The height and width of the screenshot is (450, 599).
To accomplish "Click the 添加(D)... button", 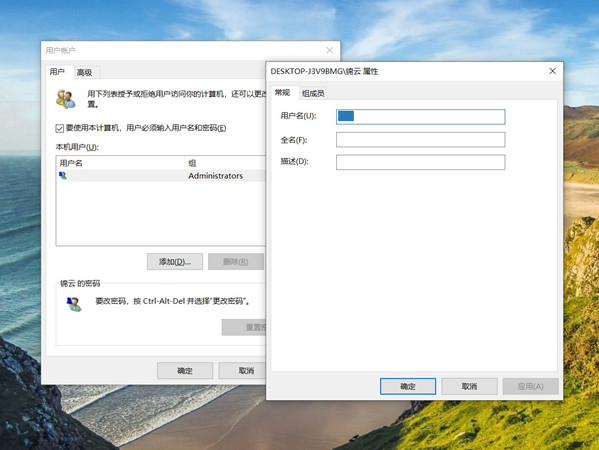I will (x=175, y=262).
